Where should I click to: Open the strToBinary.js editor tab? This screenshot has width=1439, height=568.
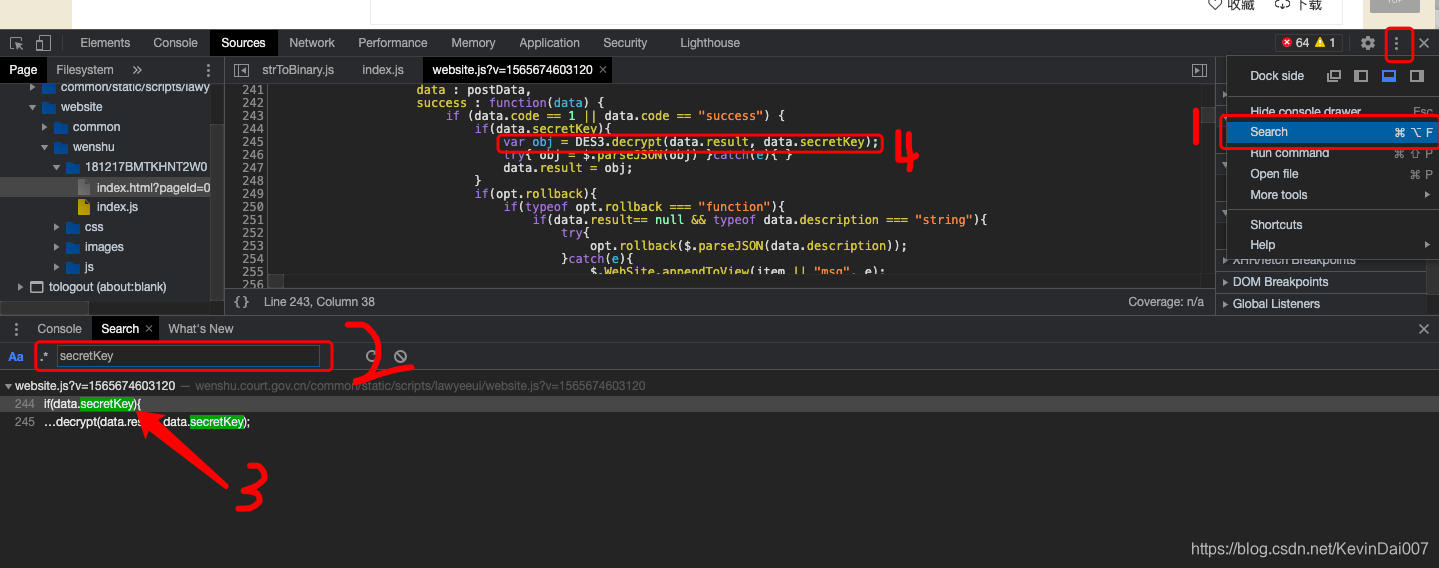[x=298, y=70]
